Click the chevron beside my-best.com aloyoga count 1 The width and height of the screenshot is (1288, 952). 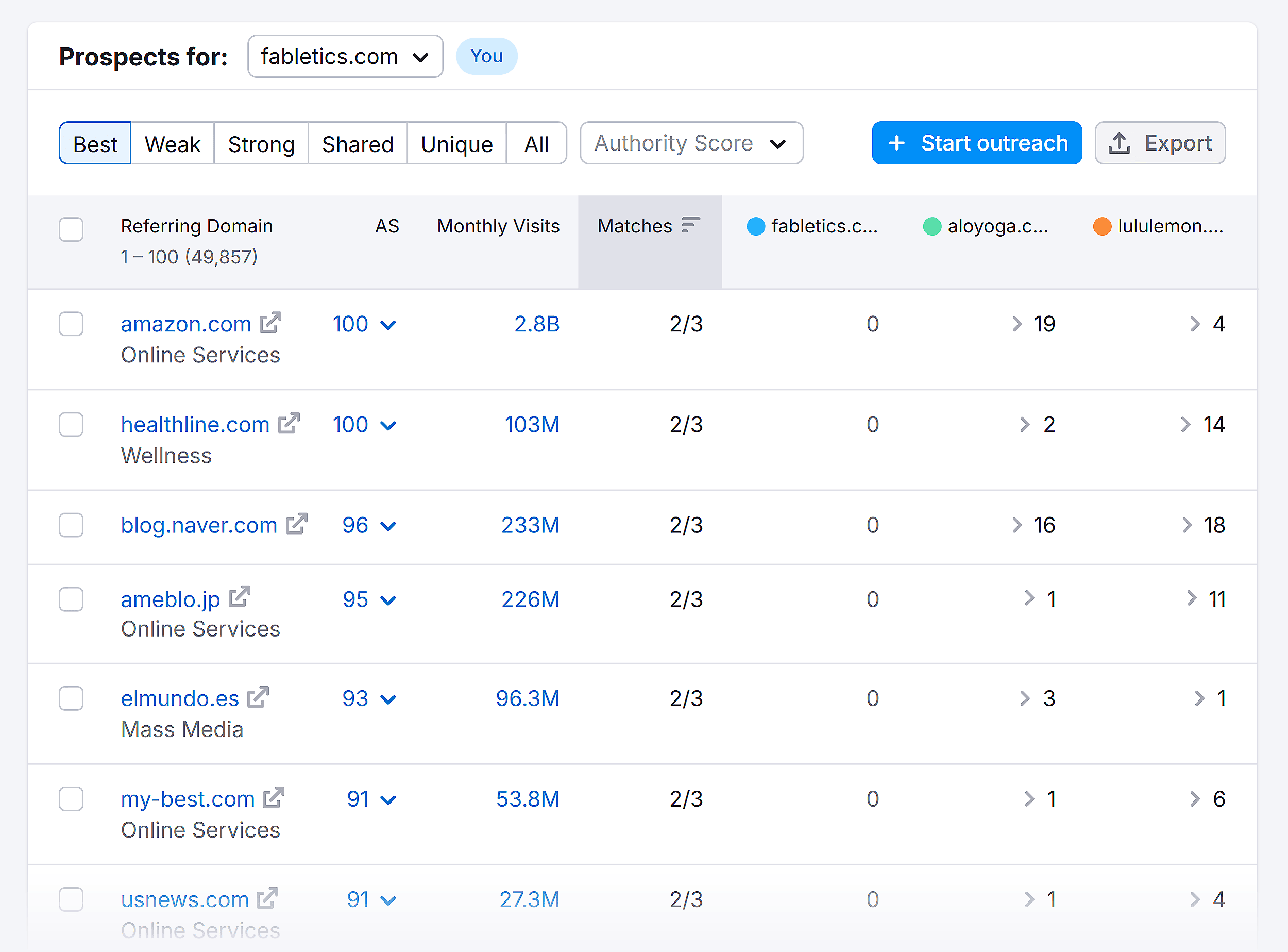(1029, 799)
